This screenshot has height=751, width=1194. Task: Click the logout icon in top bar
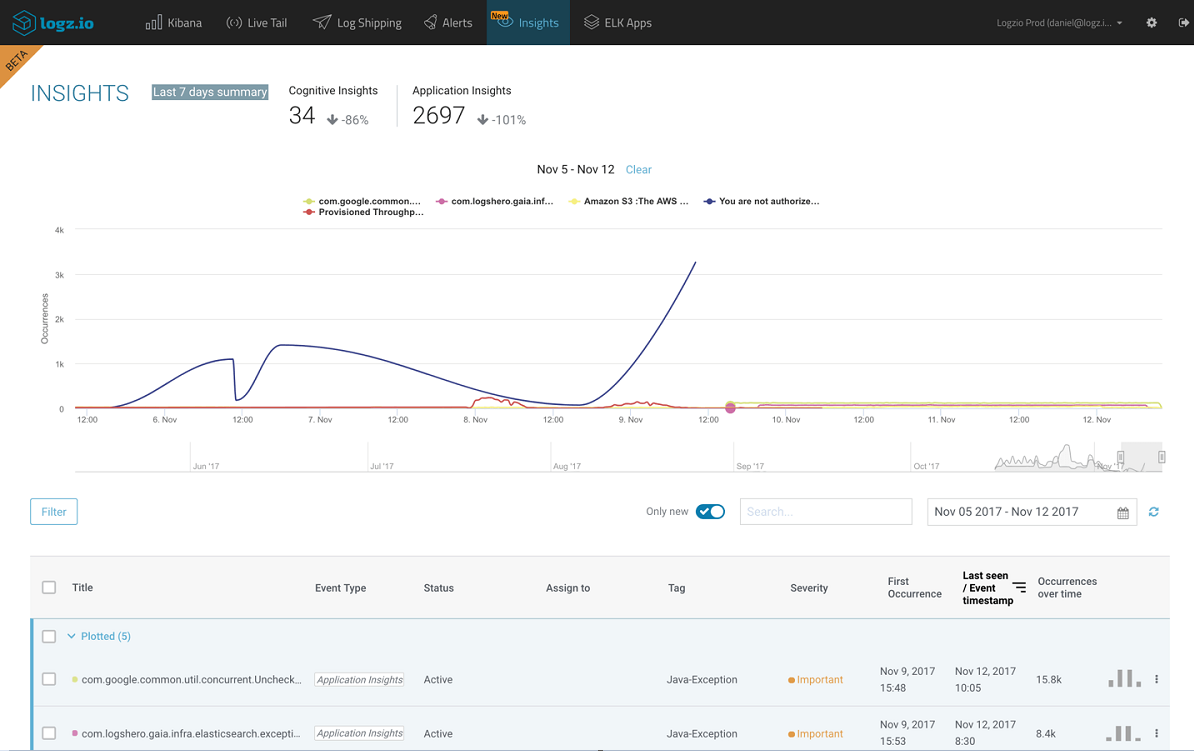[1184, 22]
